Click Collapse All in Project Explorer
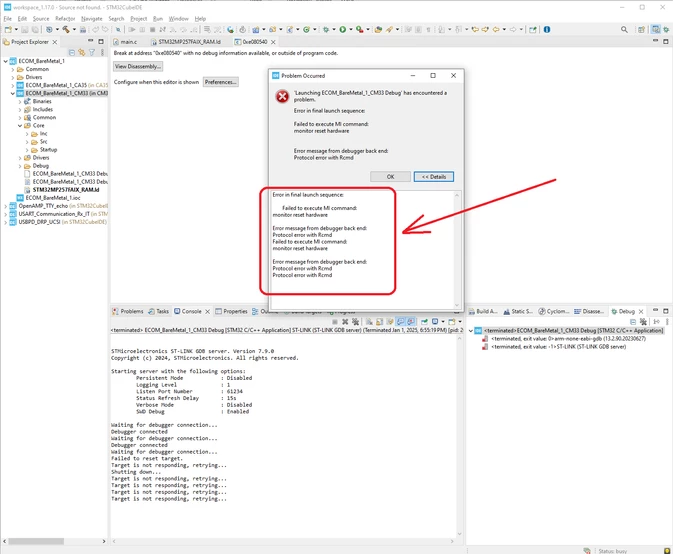The image size is (673, 554). (72, 52)
